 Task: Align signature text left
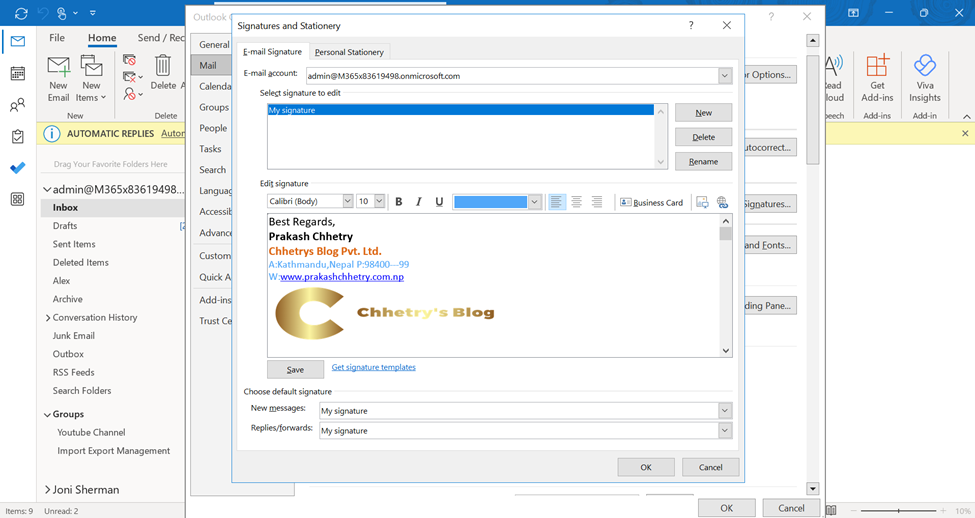557,201
